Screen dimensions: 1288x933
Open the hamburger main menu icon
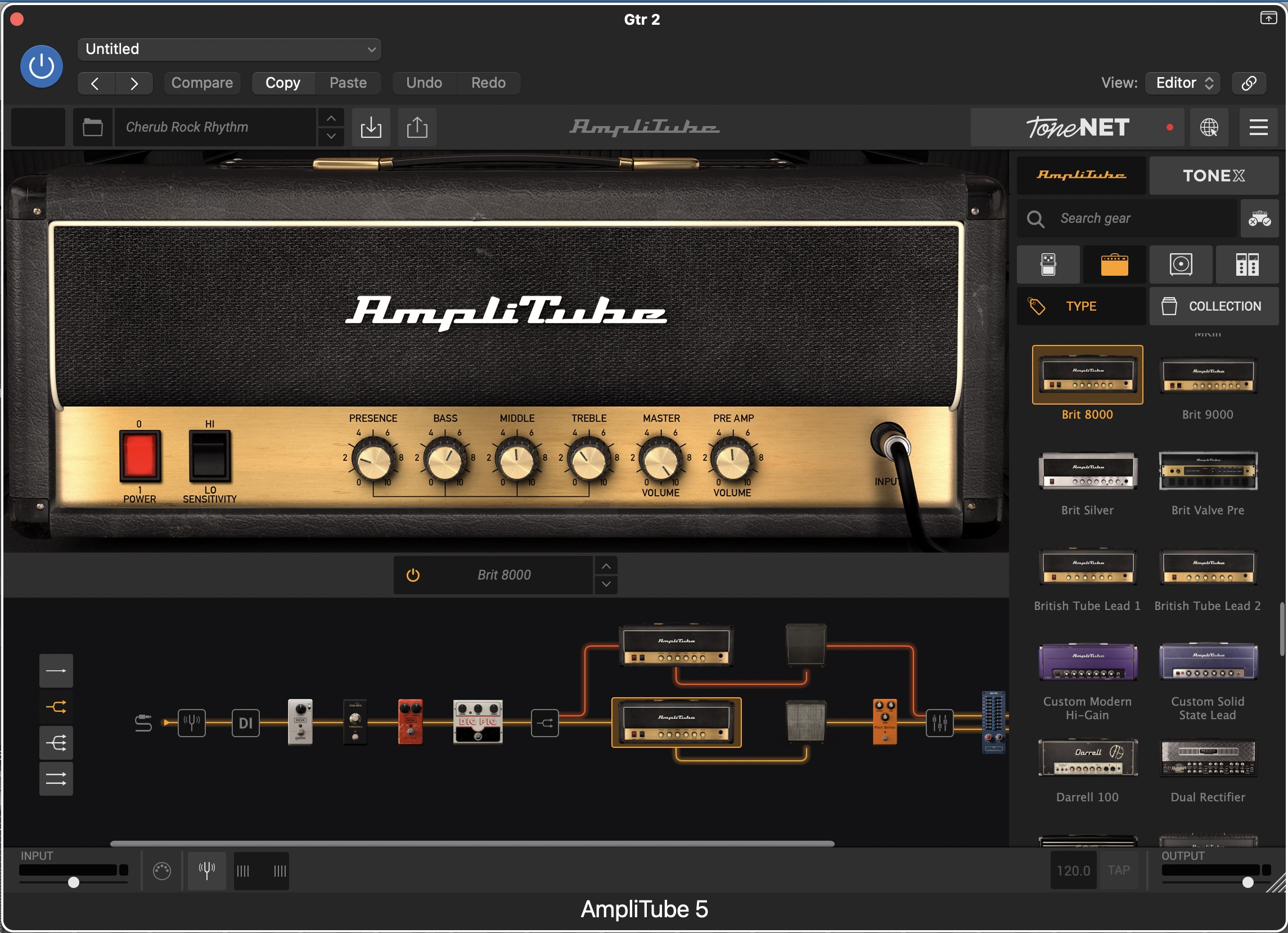click(x=1258, y=127)
